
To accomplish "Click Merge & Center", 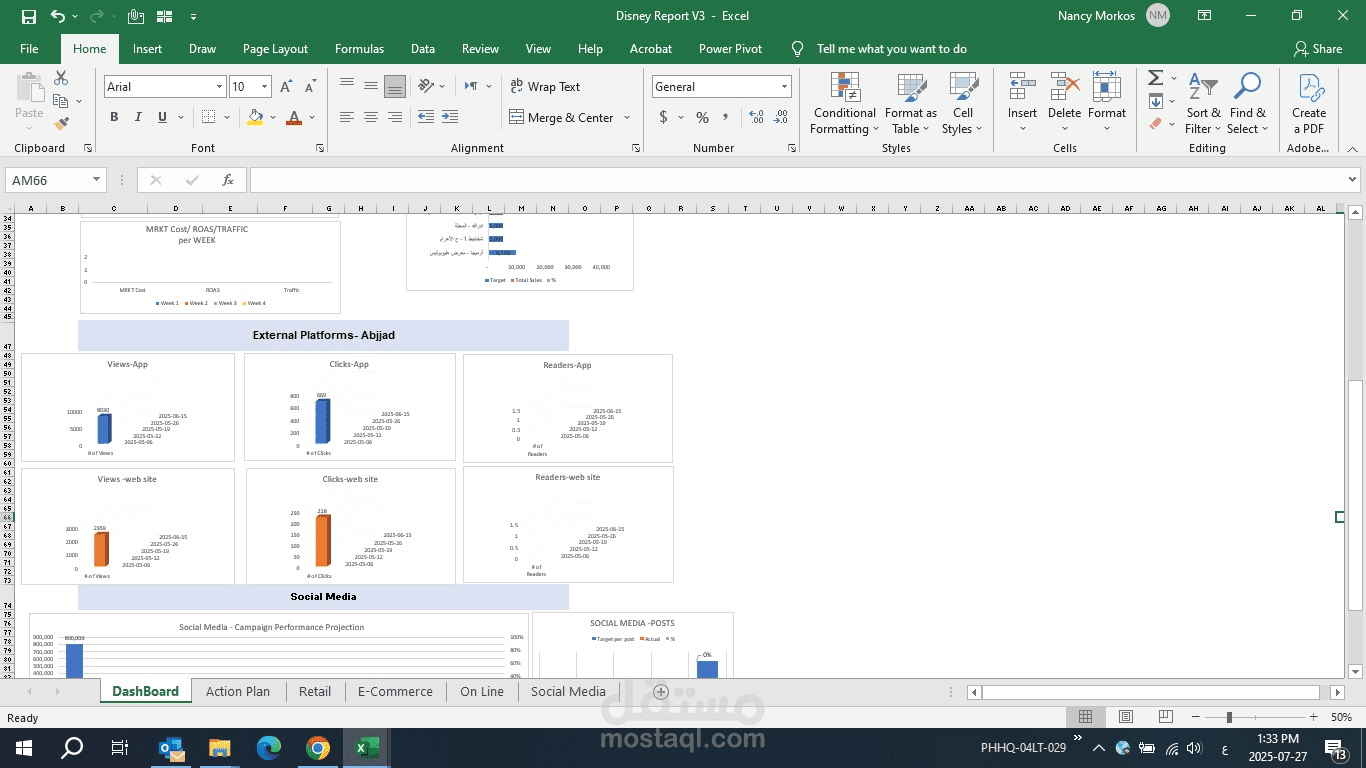I will 562,118.
